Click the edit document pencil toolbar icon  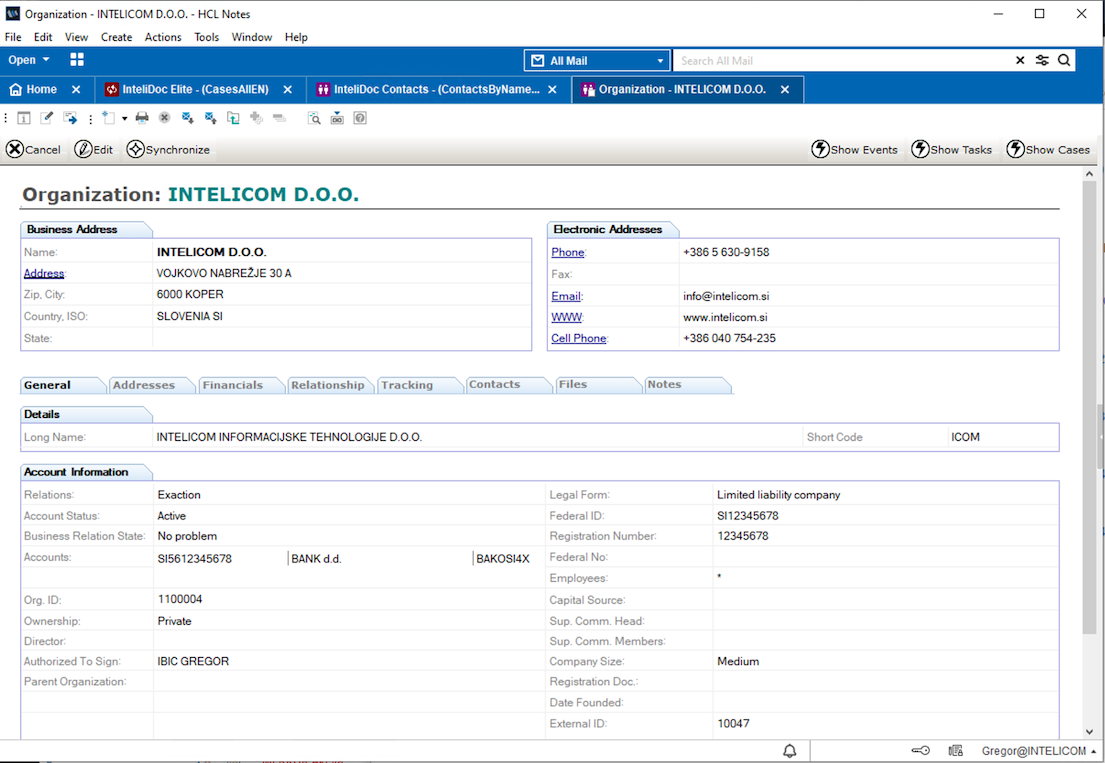coord(47,118)
